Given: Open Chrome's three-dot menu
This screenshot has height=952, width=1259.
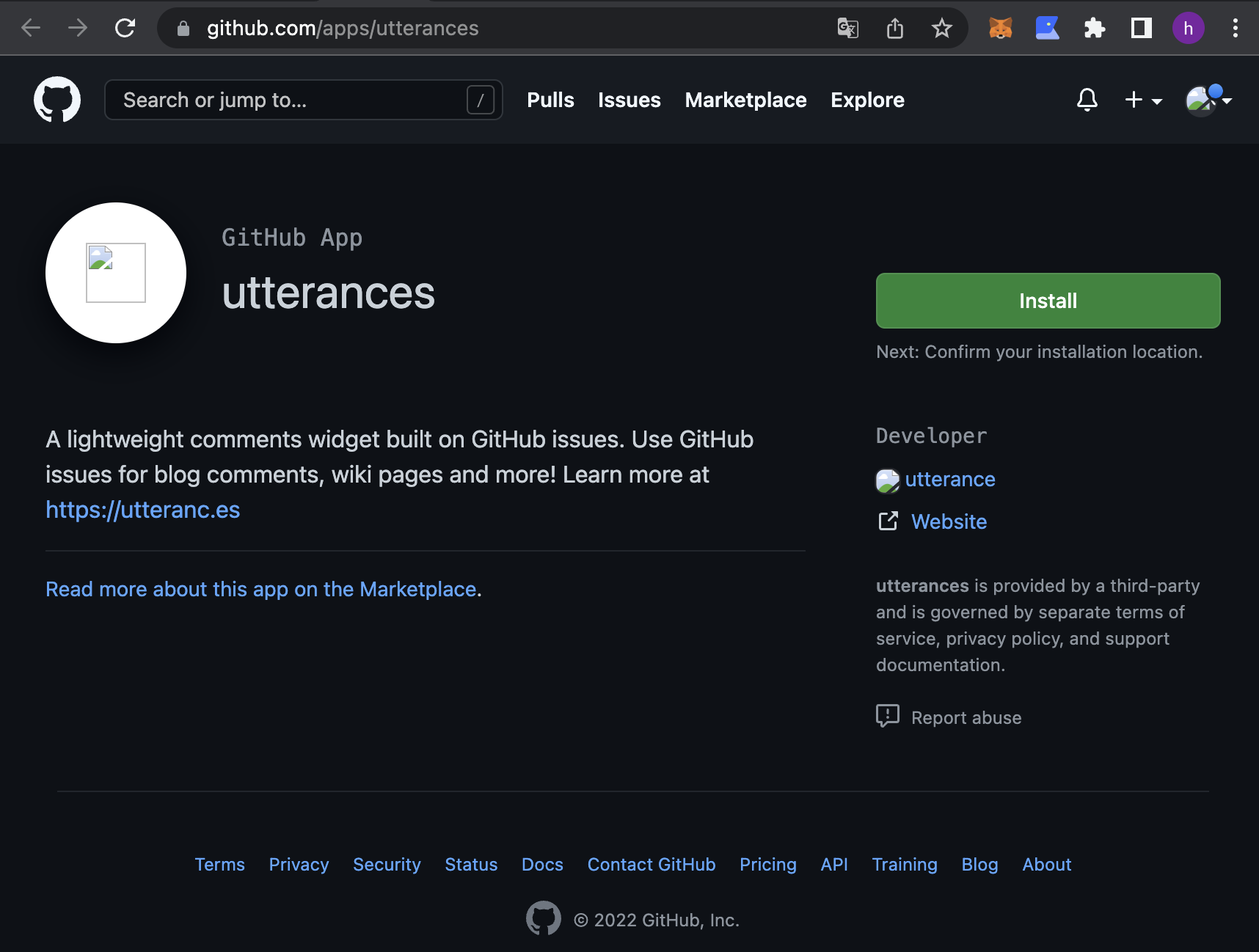Looking at the screenshot, I should 1235,29.
